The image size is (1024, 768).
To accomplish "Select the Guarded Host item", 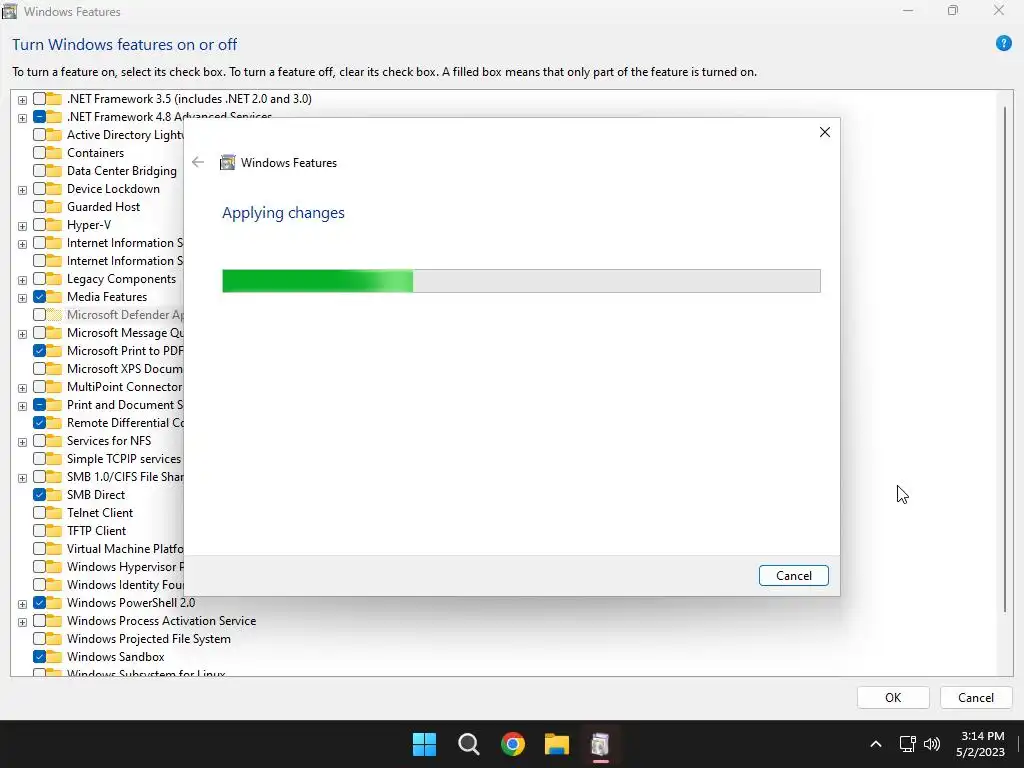I will pyautogui.click(x=103, y=207).
